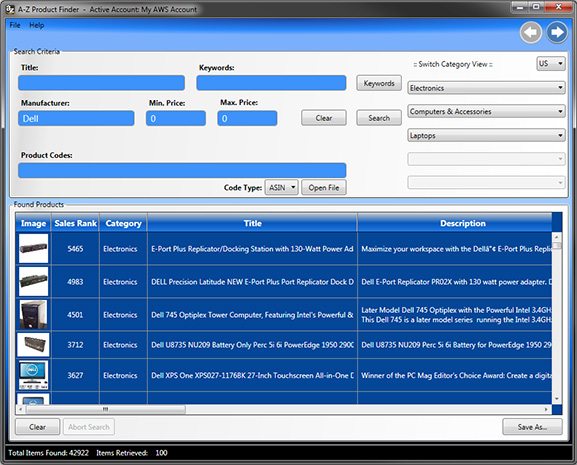The width and height of the screenshot is (577, 465).
Task: Select the DELL Precision Latitude NEW E-Port title
Action: pos(252,282)
